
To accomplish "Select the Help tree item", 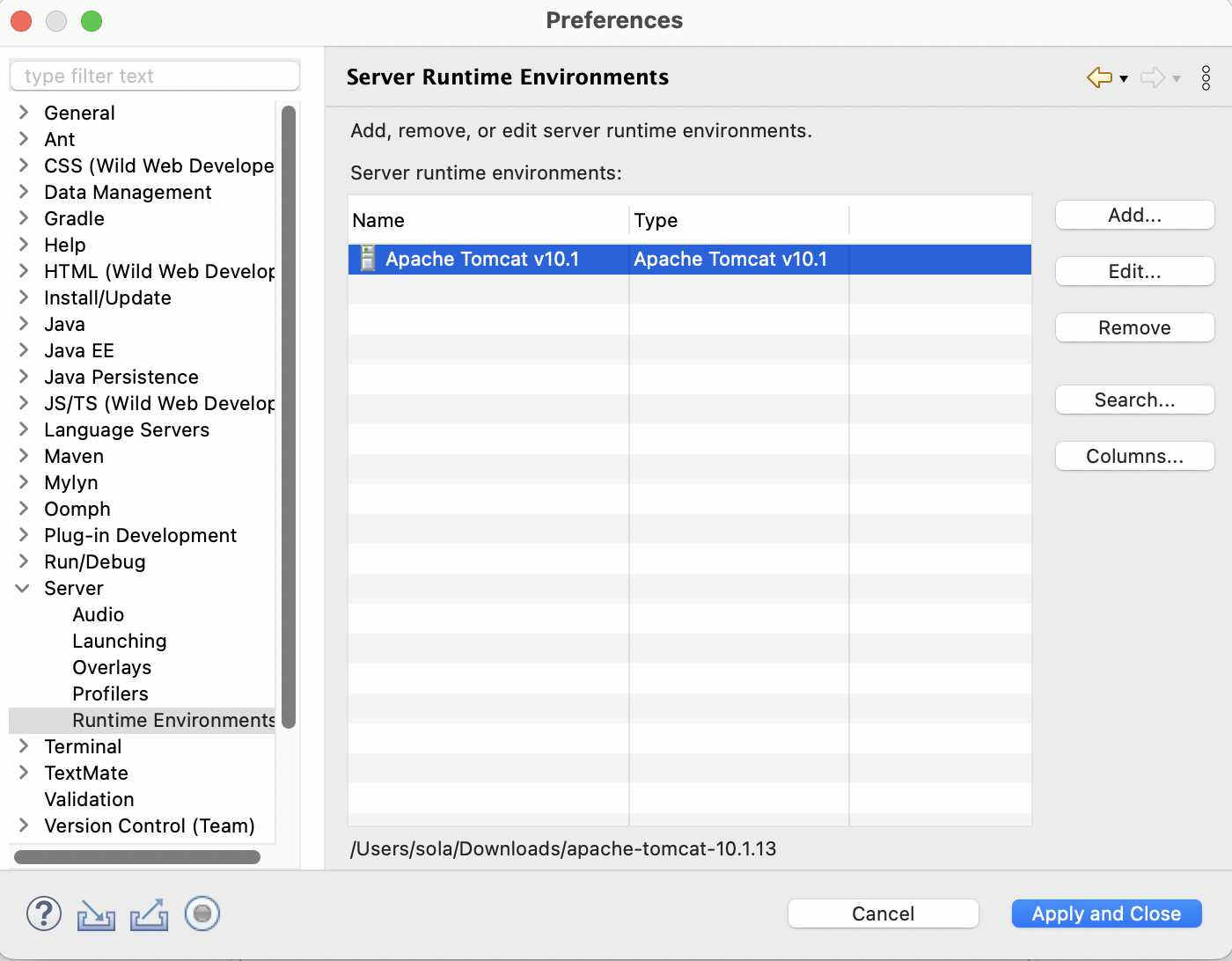I will (65, 245).
